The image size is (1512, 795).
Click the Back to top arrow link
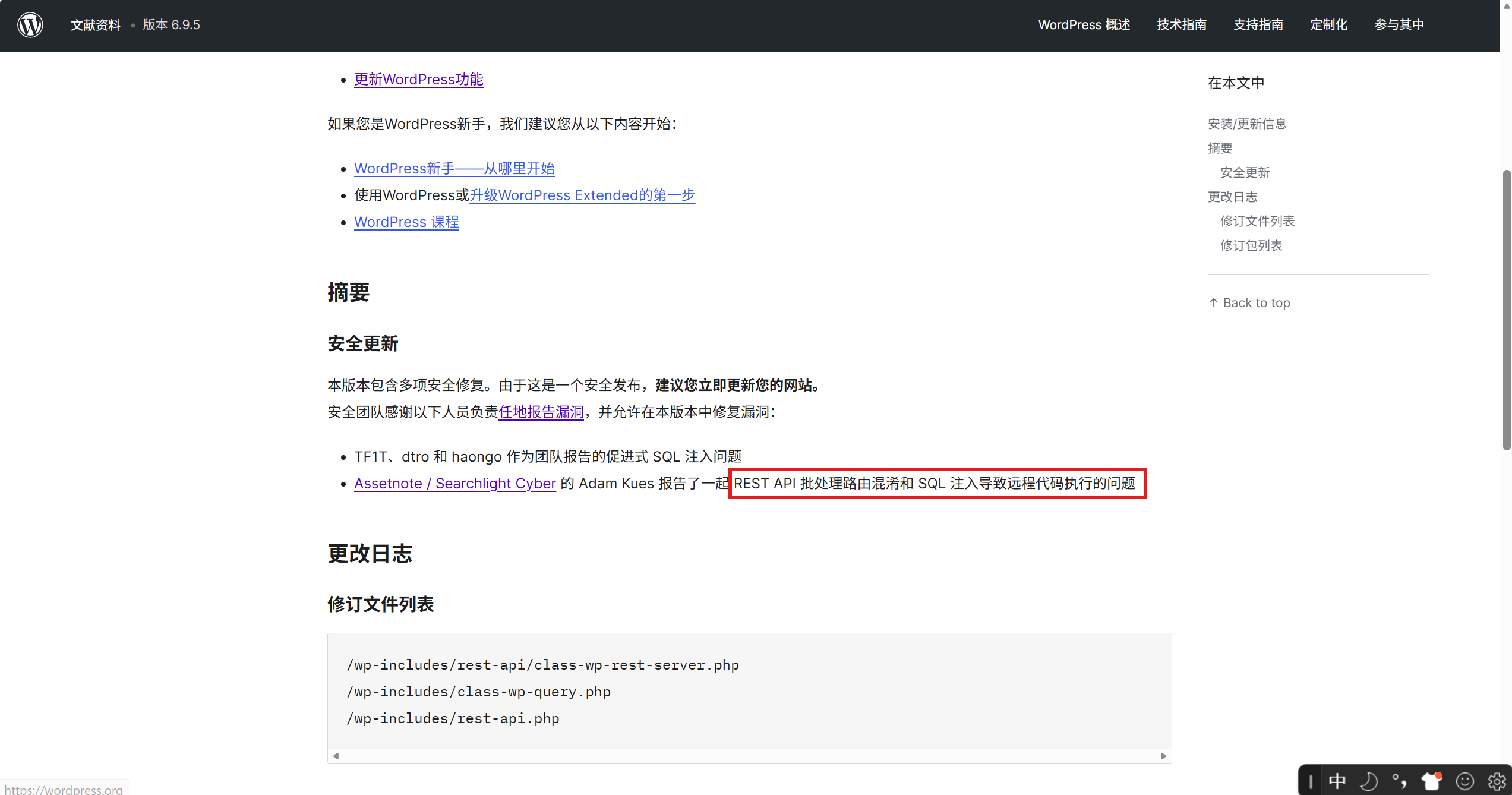tap(1249, 303)
